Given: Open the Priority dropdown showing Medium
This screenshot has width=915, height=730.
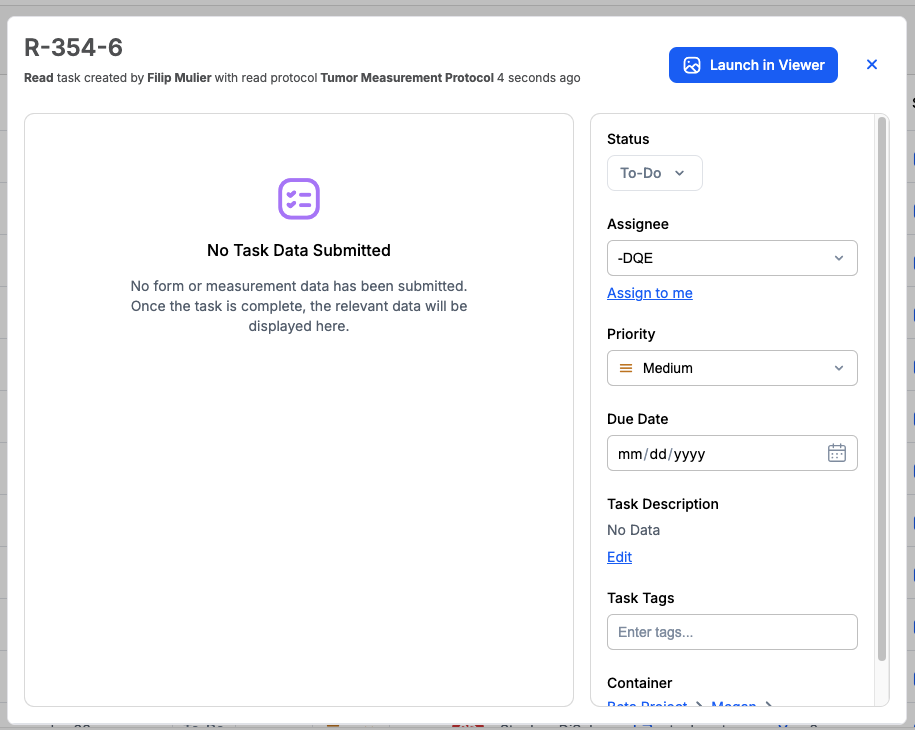Looking at the screenshot, I should [732, 368].
